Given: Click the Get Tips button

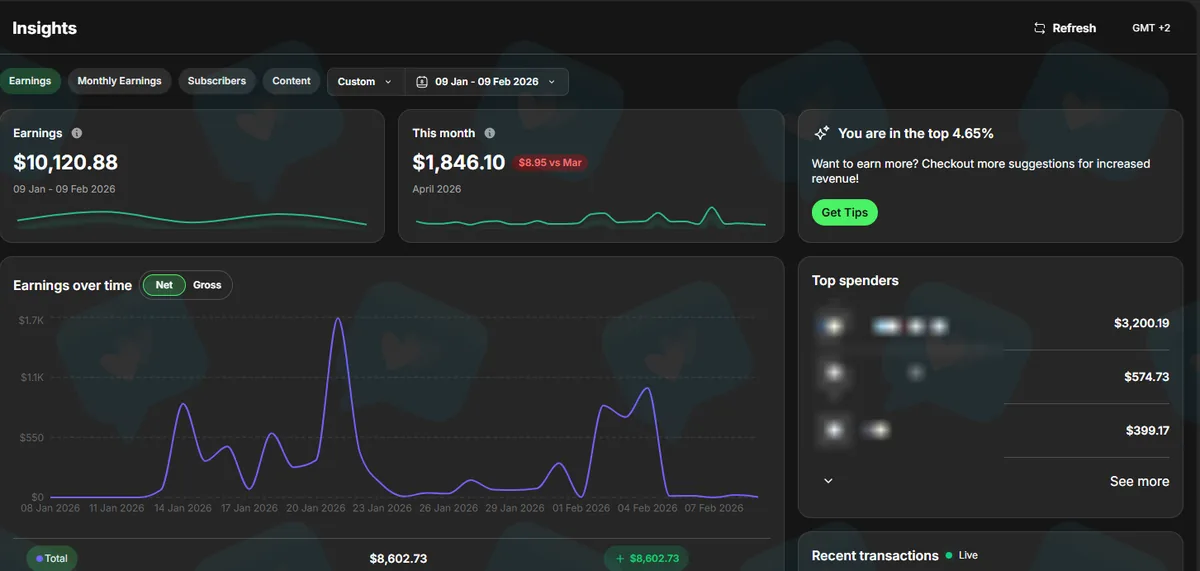Looking at the screenshot, I should click(844, 212).
